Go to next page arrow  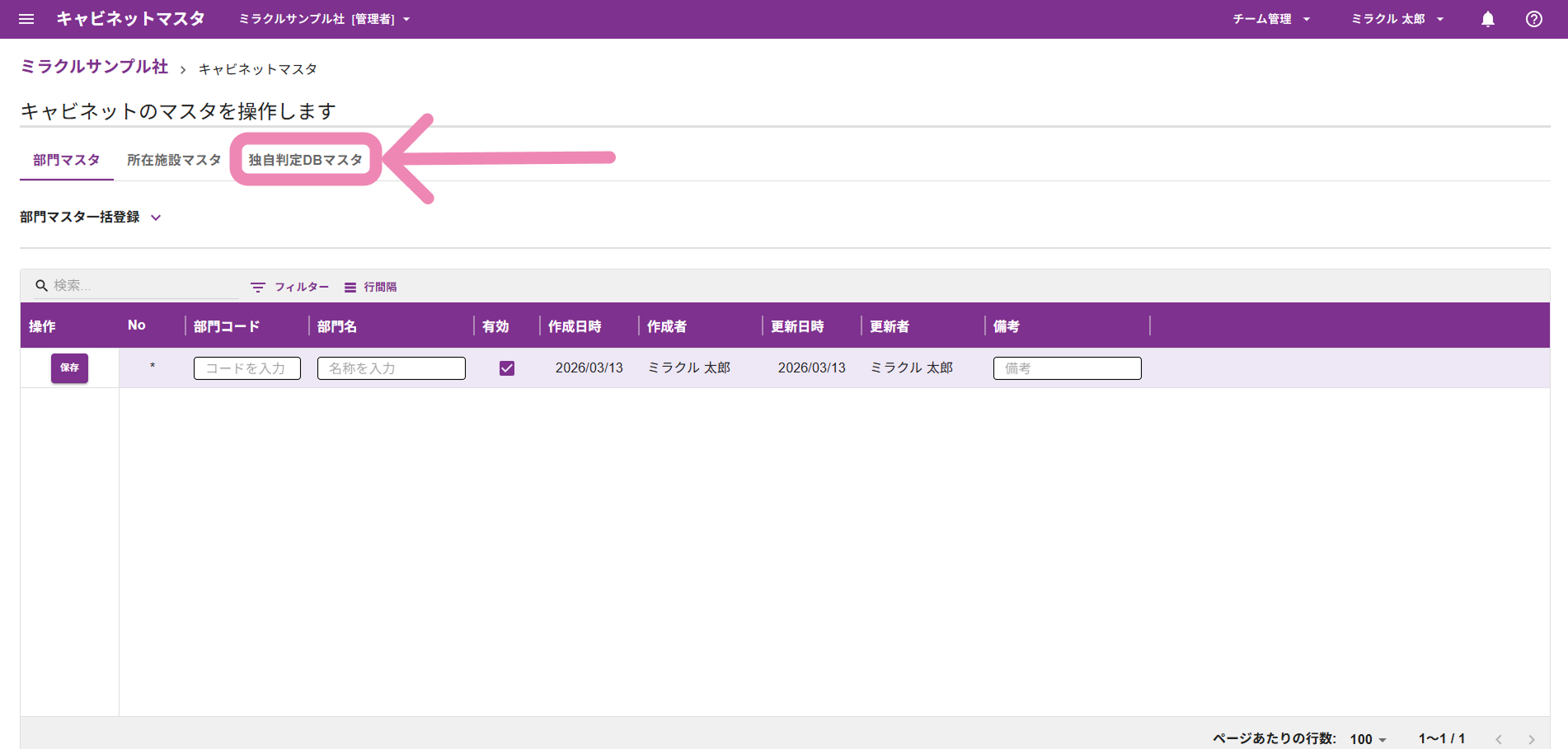click(1531, 739)
